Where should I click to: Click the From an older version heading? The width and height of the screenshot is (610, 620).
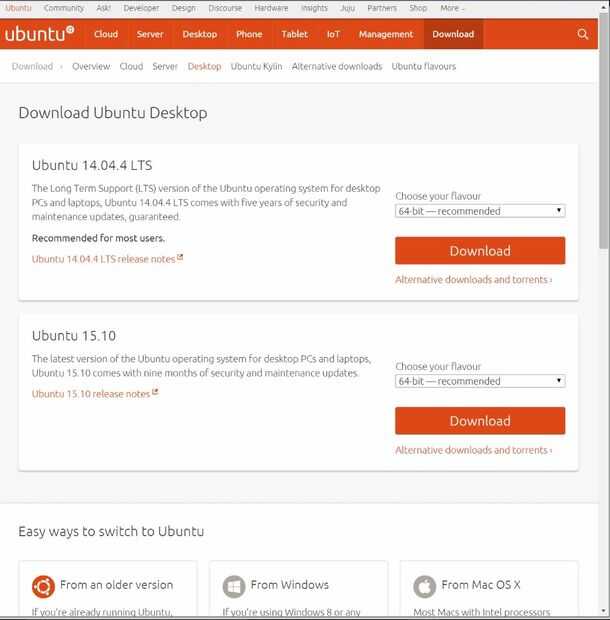pos(117,584)
